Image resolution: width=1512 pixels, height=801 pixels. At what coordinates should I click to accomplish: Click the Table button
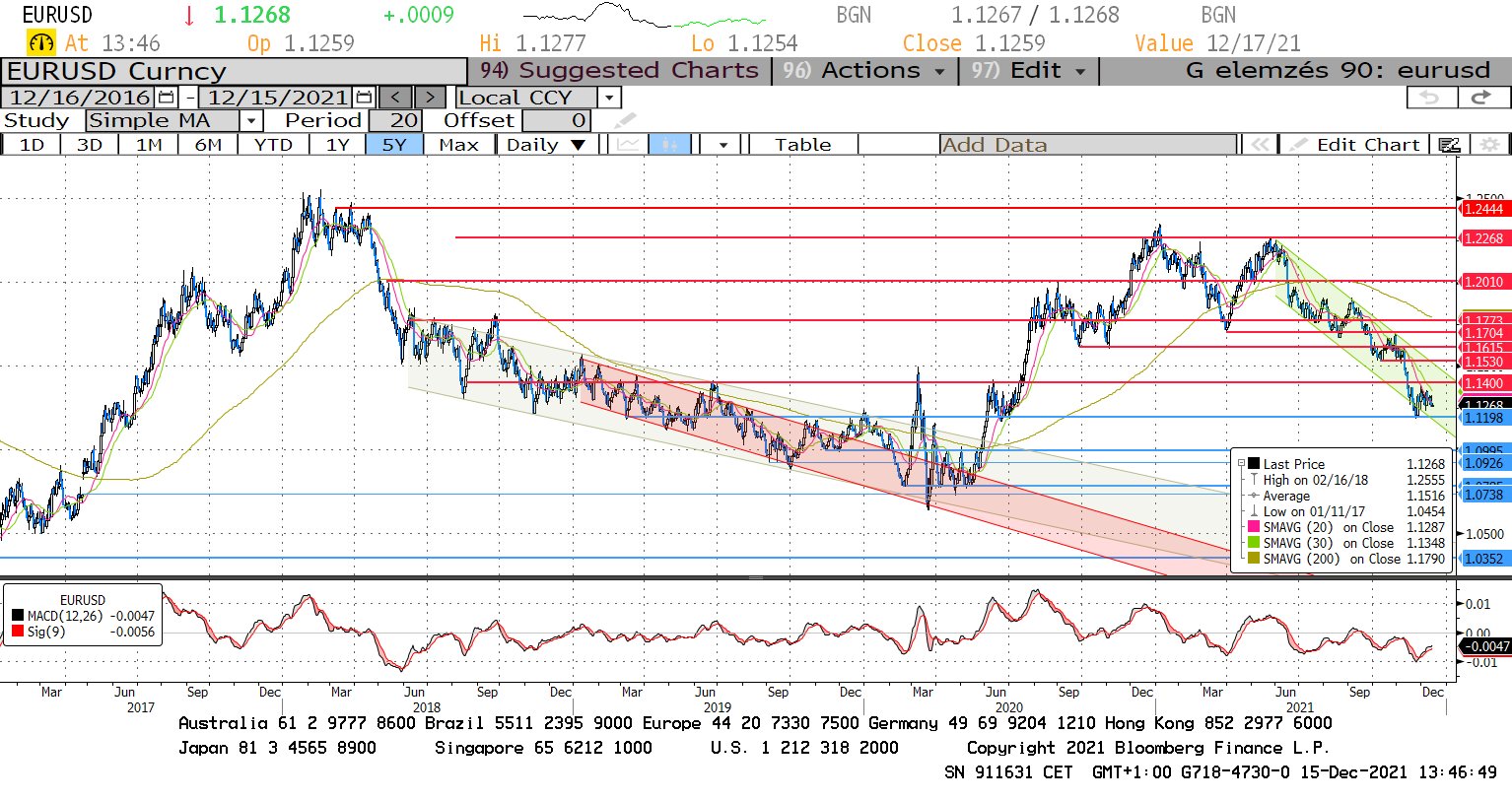pyautogui.click(x=802, y=145)
